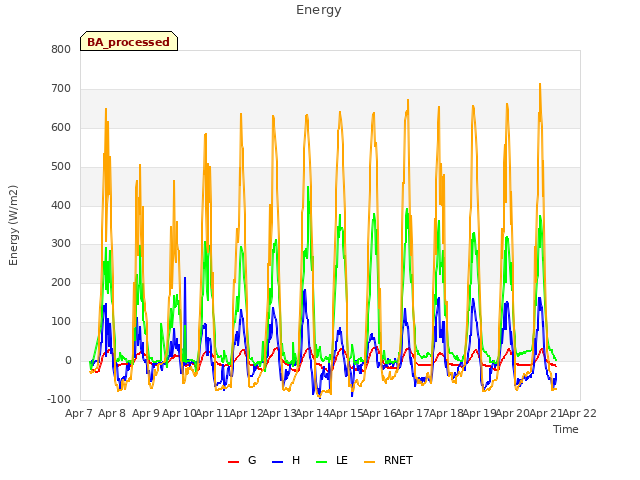
Task: Click the Energy (W/m2) y-axis label
Action: pyautogui.click(x=13, y=225)
